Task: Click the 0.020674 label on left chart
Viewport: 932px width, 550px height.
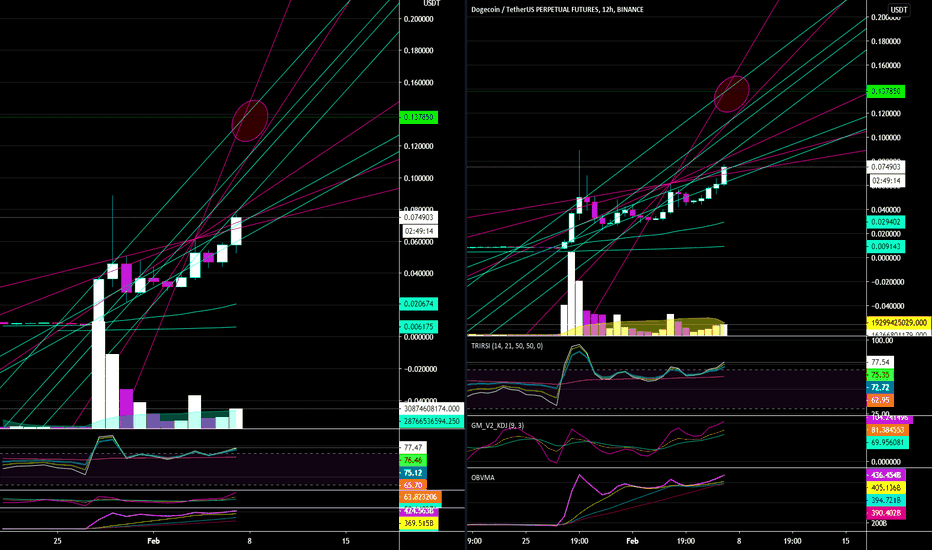Action: pos(419,304)
